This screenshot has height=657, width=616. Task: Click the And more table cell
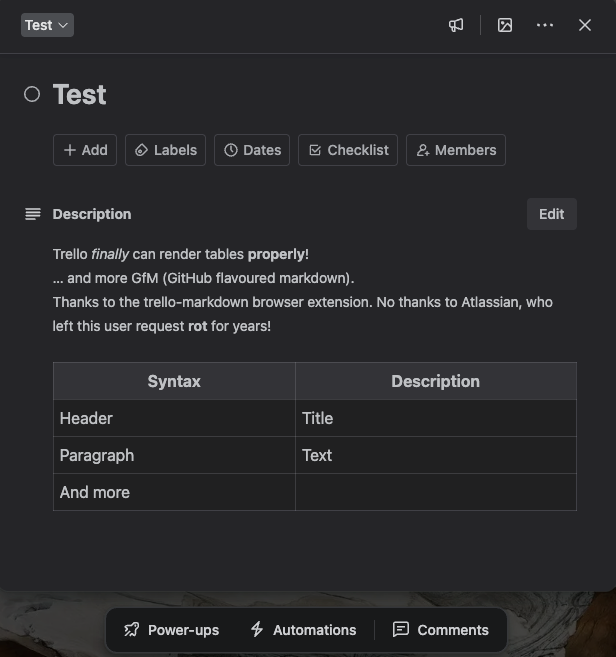pyautogui.click(x=174, y=492)
